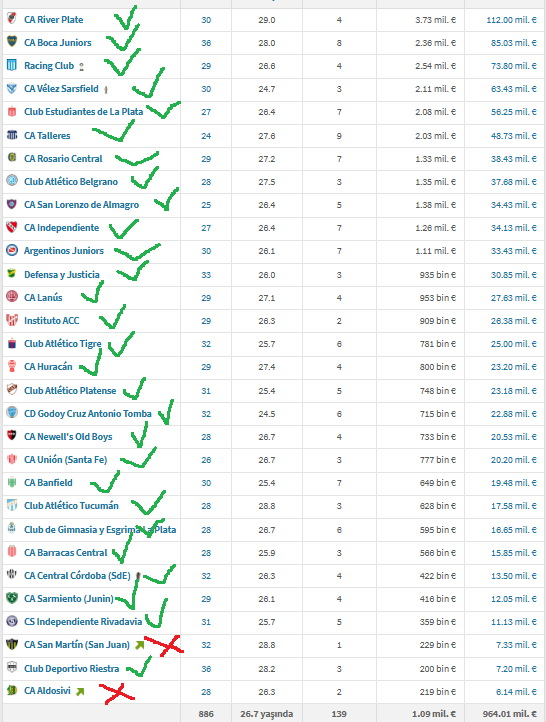
Task: Open the Club Deportivo Riestra link
Action: [x=71, y=669]
